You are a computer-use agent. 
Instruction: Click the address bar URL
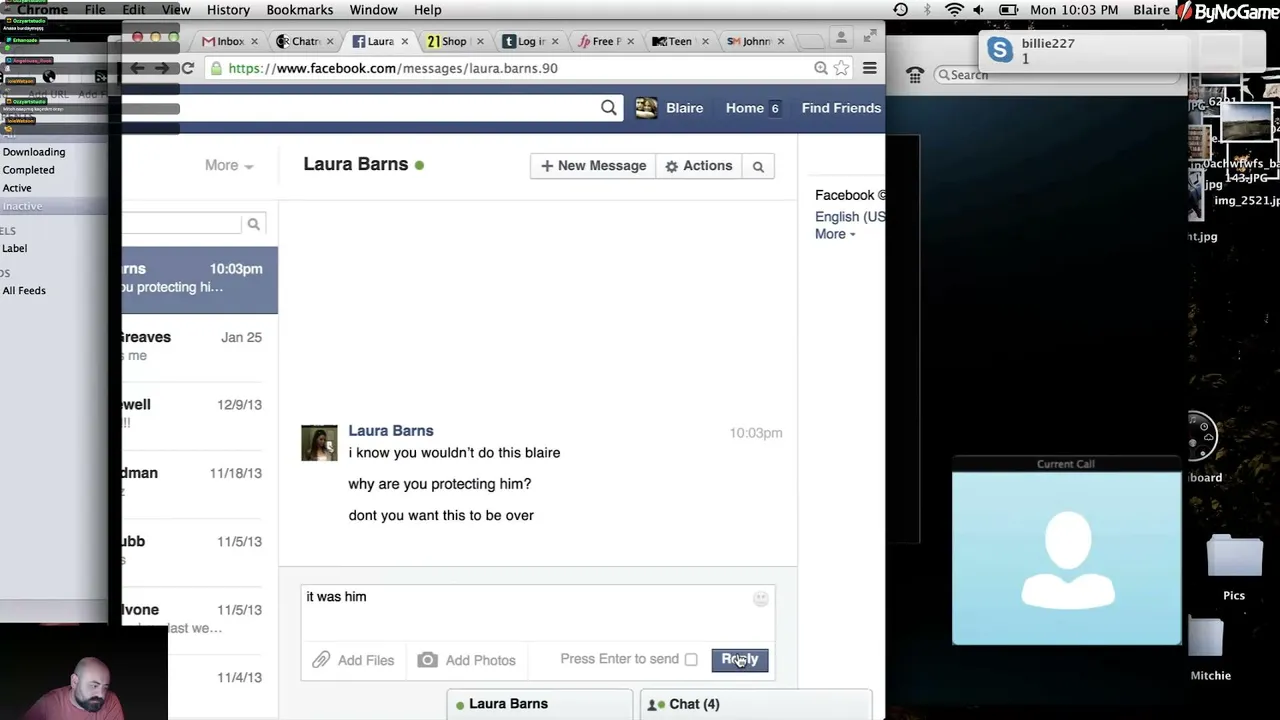[x=393, y=68]
